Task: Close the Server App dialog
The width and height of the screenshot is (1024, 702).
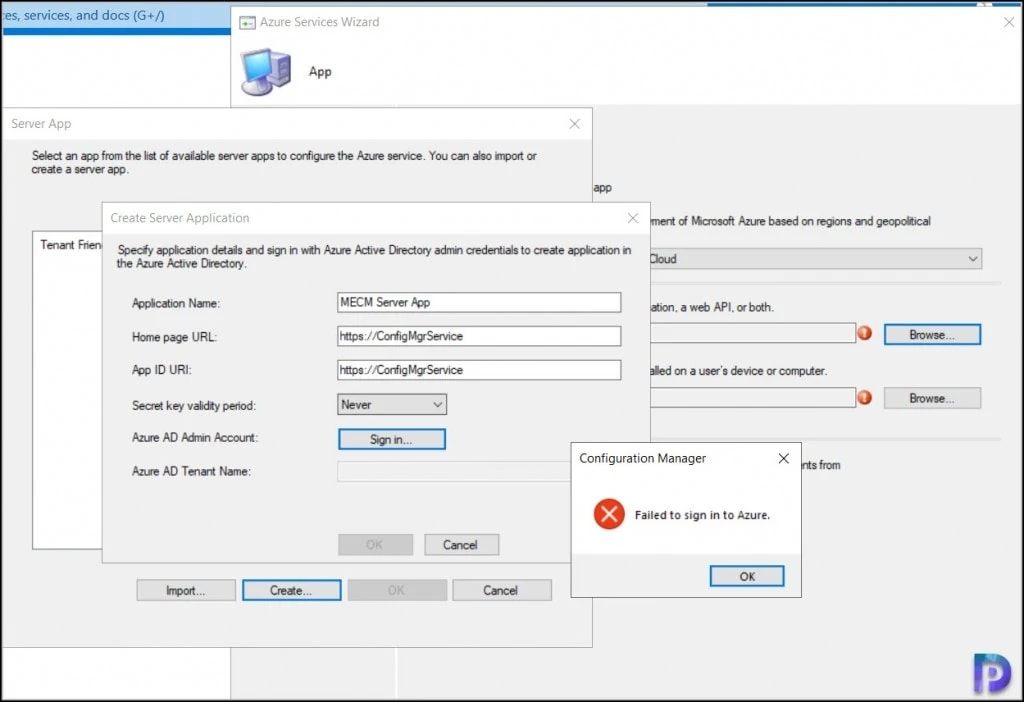Action: tap(575, 124)
